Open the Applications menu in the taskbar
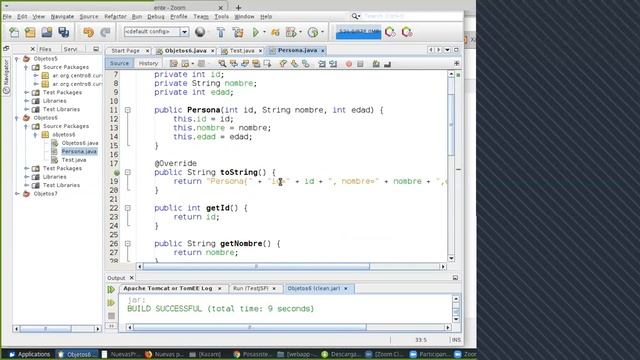640x360 pixels. tap(29, 354)
